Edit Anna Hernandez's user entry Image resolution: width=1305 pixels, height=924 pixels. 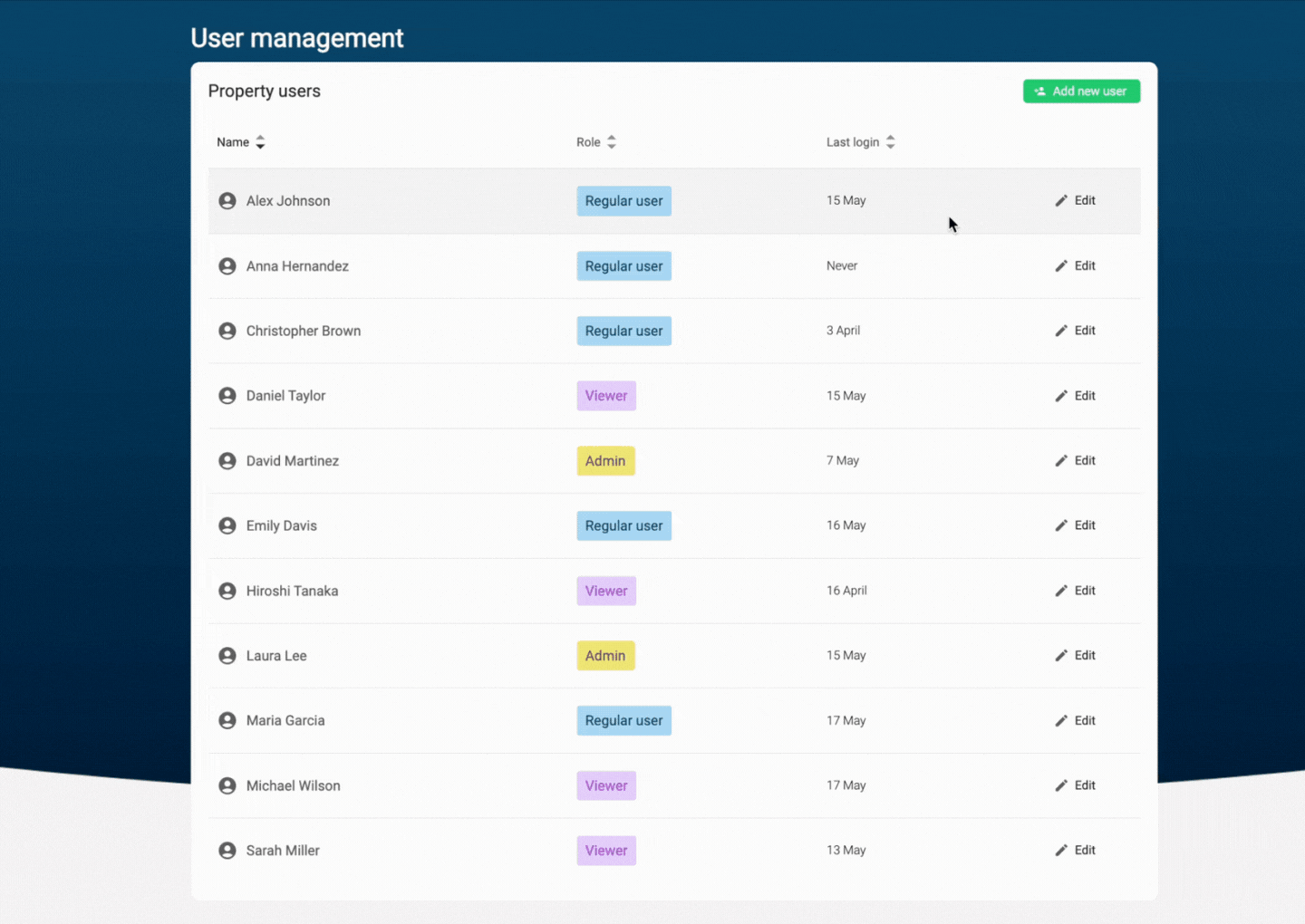pos(1076,265)
